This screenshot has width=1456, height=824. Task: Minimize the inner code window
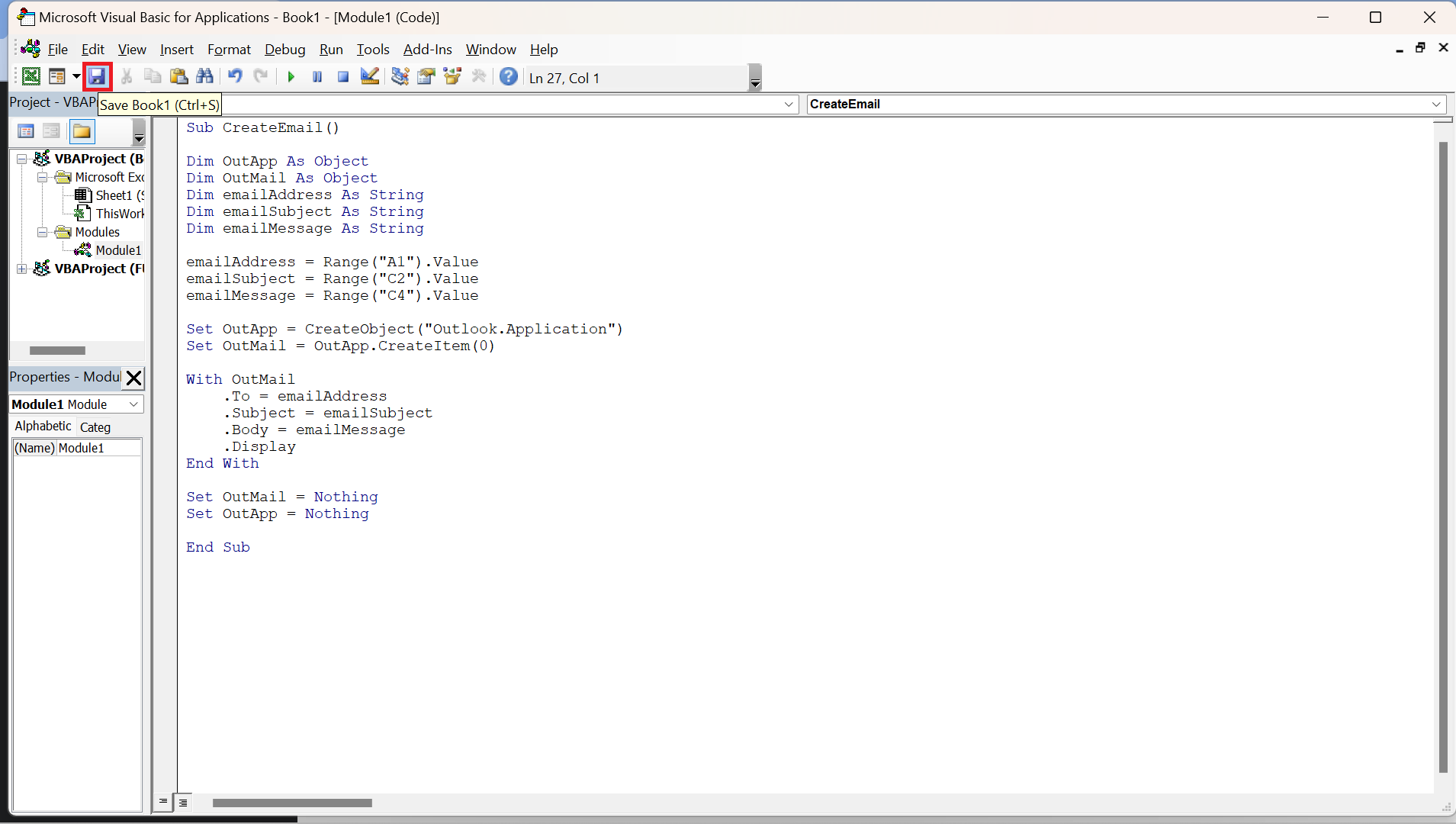[1400, 50]
